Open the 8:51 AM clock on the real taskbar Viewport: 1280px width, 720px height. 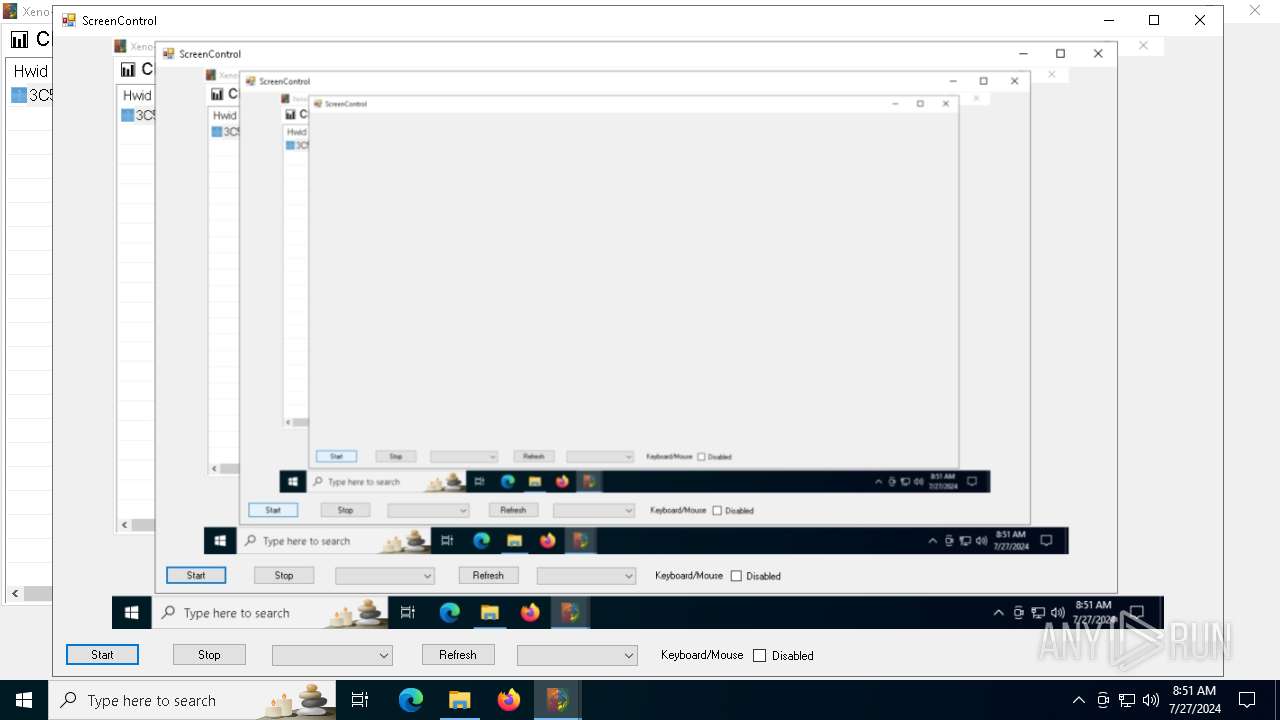[1194, 700]
